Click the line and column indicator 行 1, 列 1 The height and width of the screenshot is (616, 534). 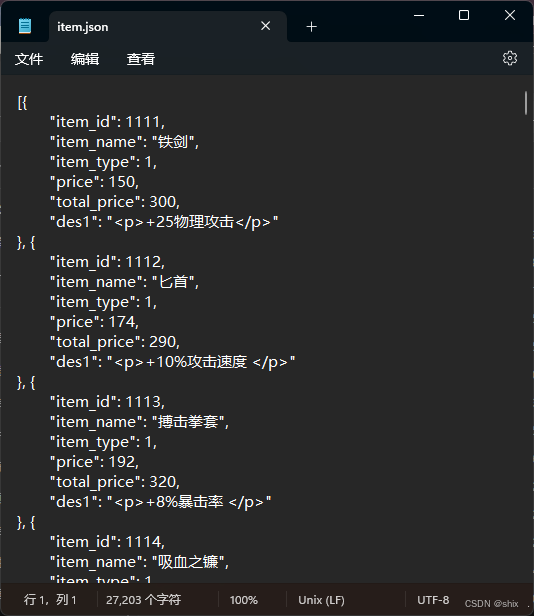pyautogui.click(x=50, y=600)
